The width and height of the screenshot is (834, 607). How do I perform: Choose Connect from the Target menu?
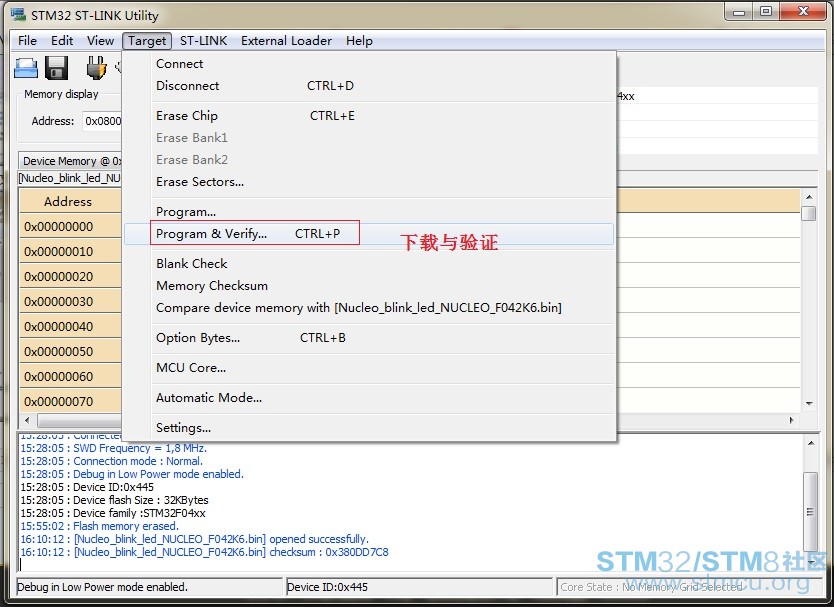[369, 64]
